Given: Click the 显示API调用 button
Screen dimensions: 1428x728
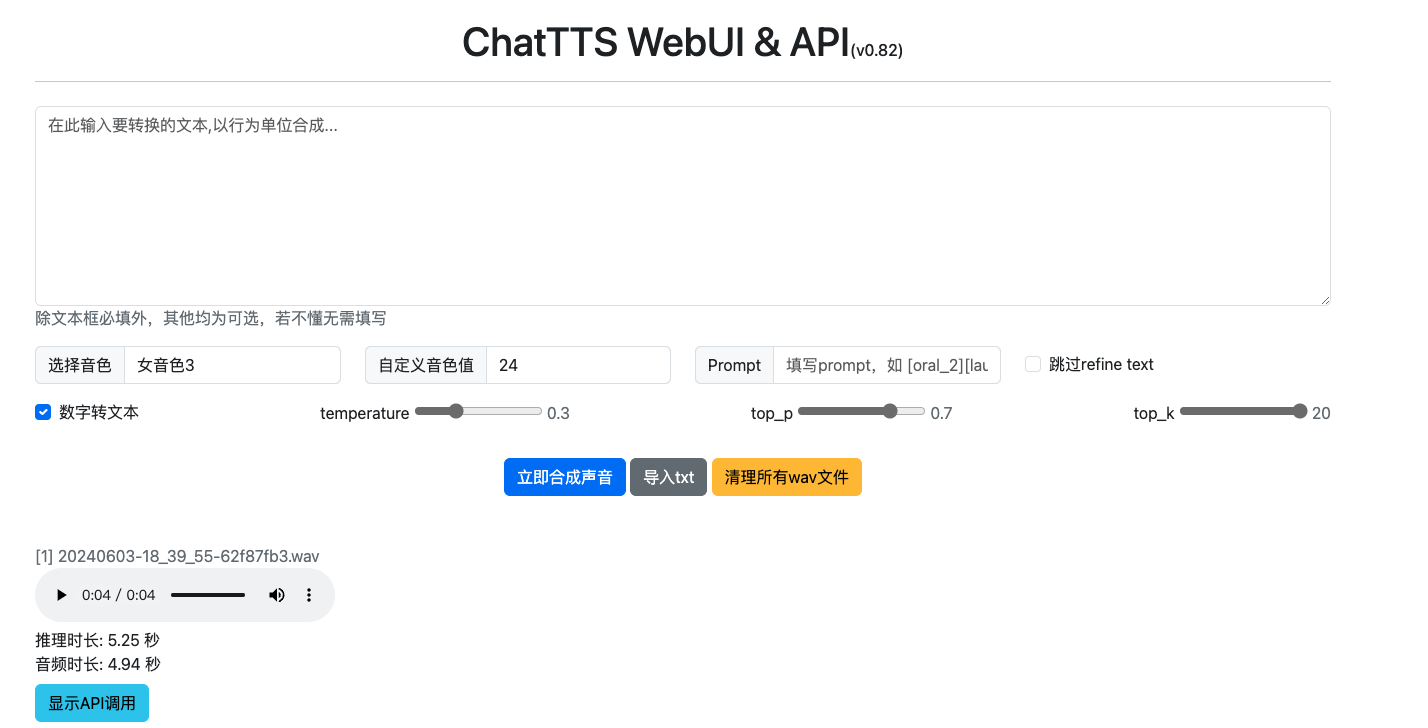Looking at the screenshot, I should (92, 703).
